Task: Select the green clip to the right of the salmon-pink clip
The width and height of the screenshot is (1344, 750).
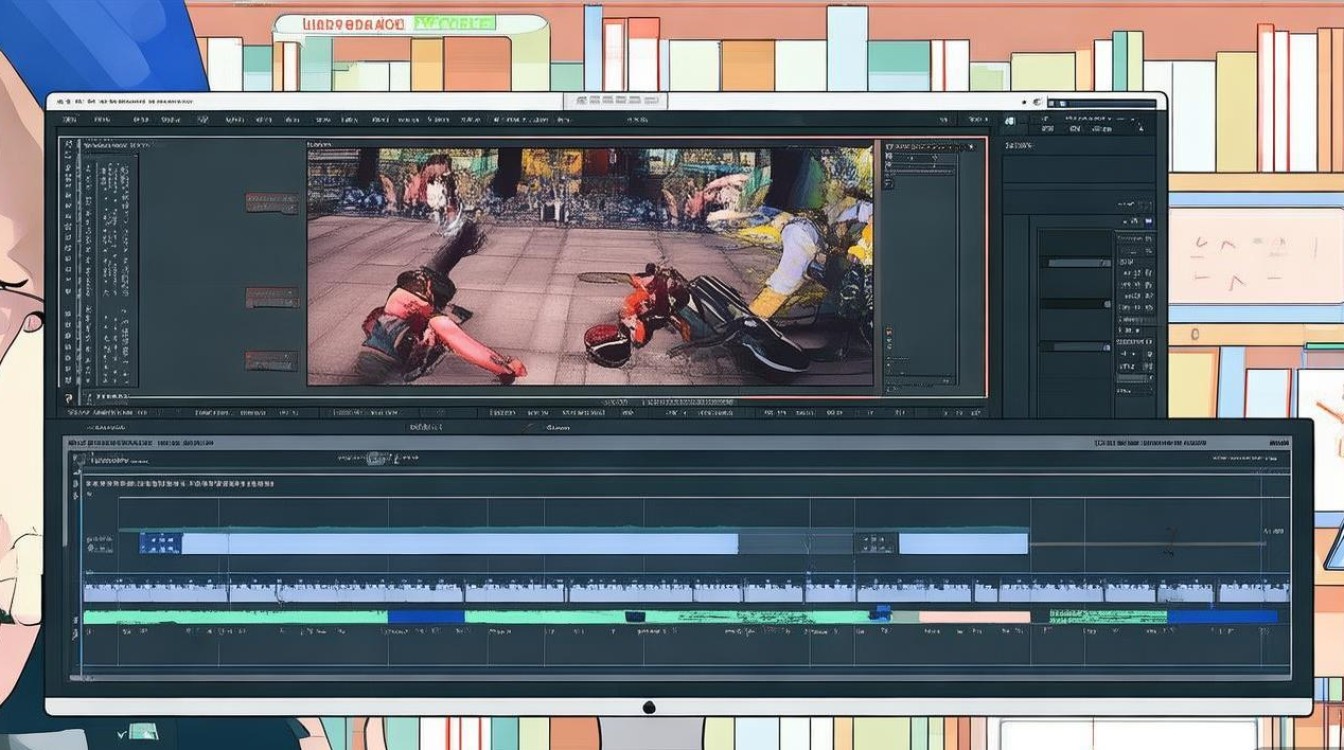Action: pos(1107,617)
